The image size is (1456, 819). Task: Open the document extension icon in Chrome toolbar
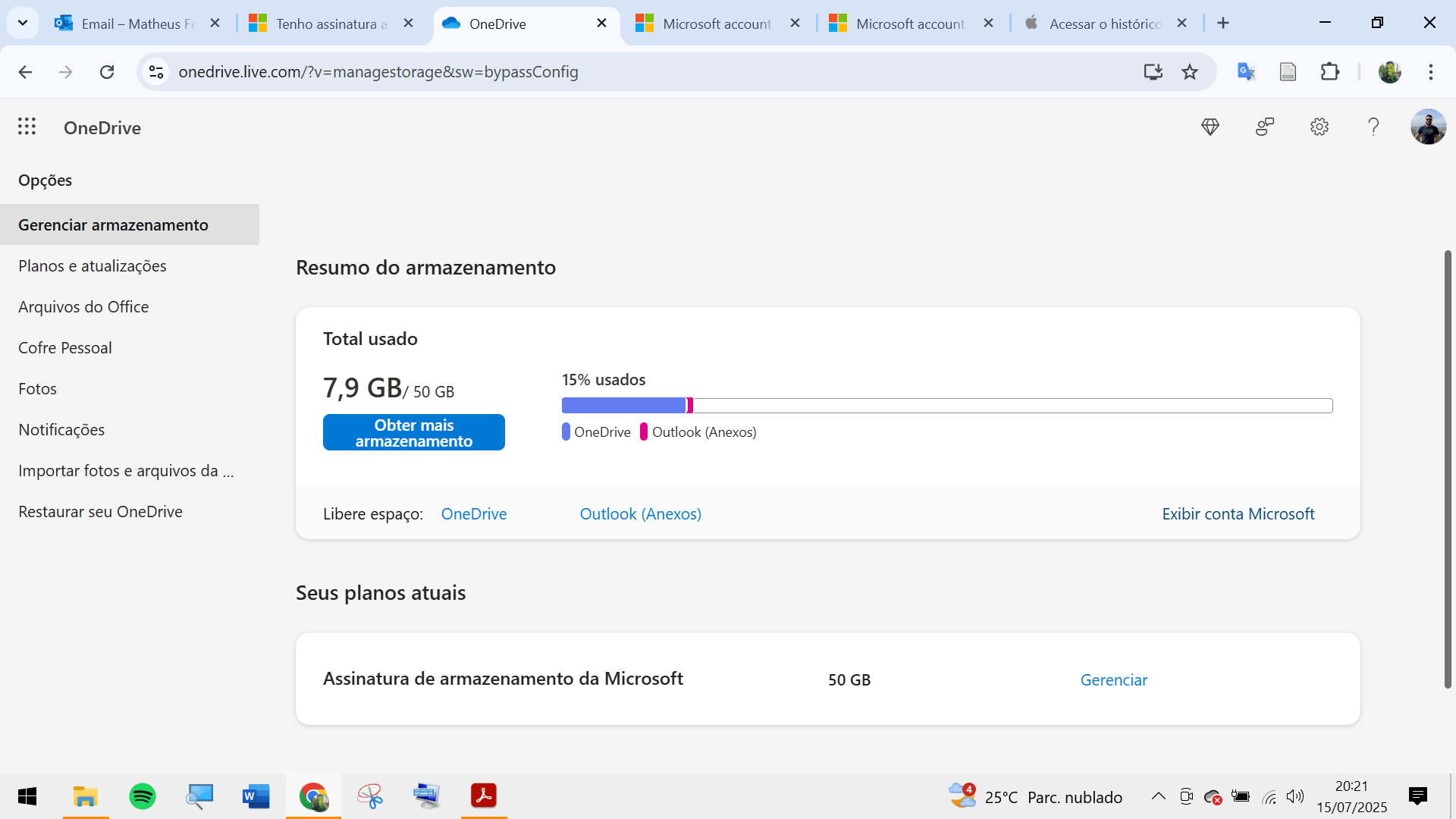pyautogui.click(x=1288, y=72)
